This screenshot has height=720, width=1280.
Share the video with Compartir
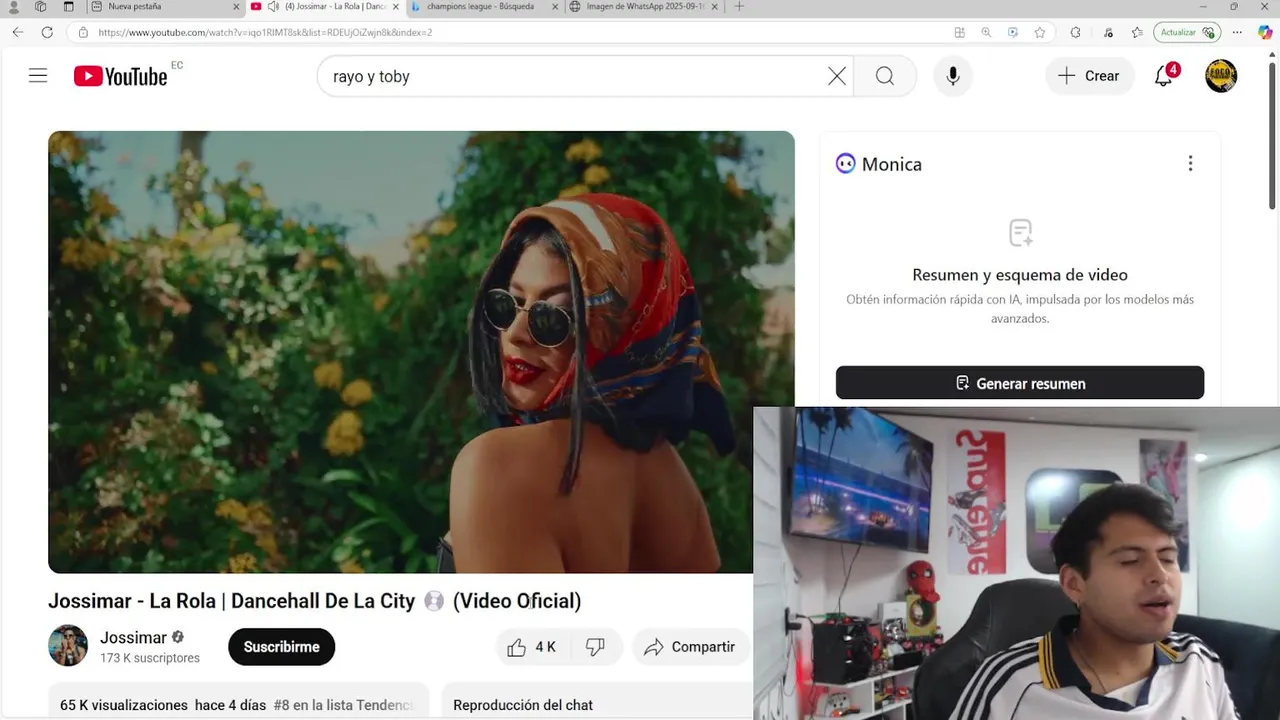[x=690, y=647]
